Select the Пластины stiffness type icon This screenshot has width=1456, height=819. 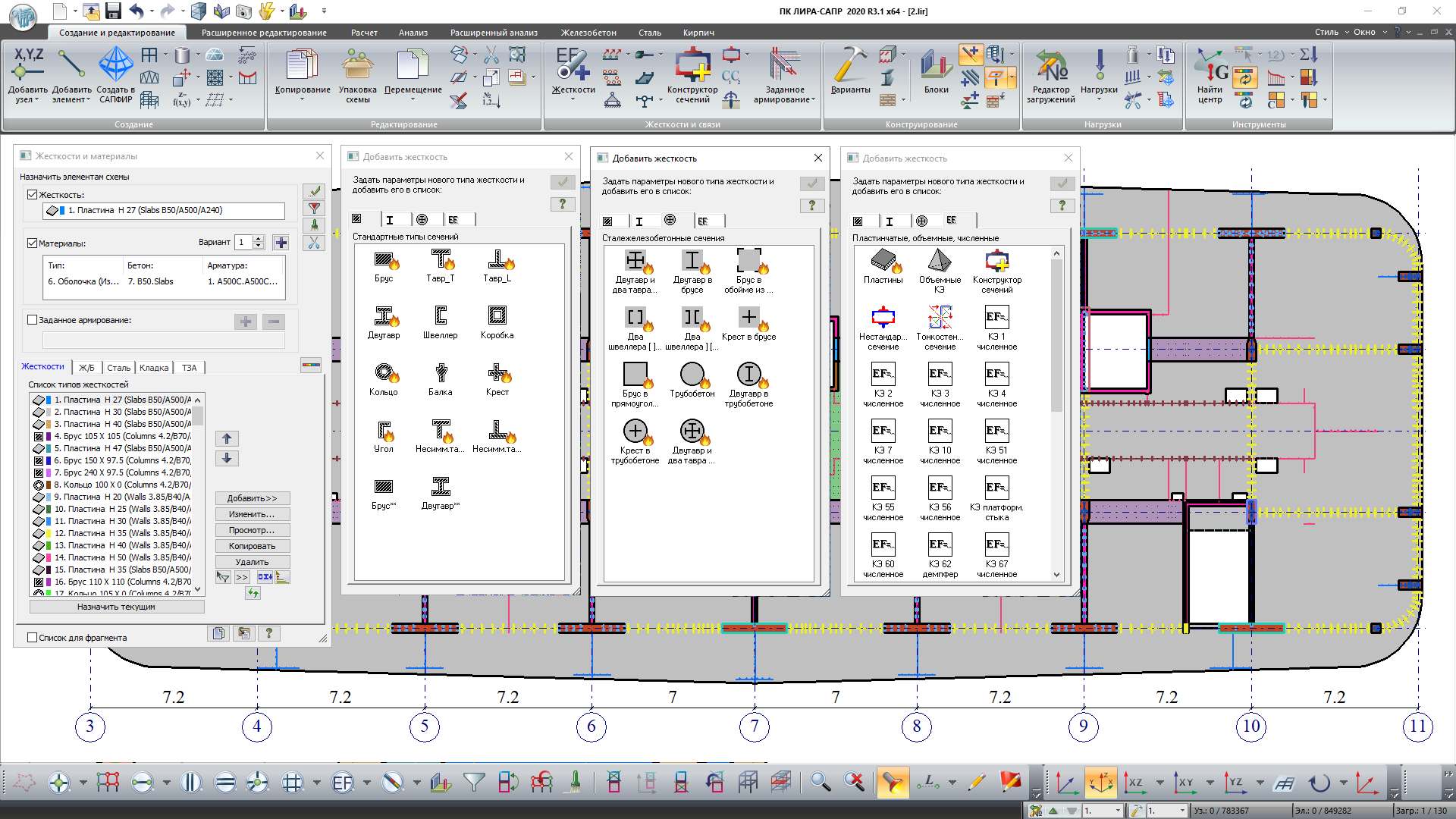point(883,262)
